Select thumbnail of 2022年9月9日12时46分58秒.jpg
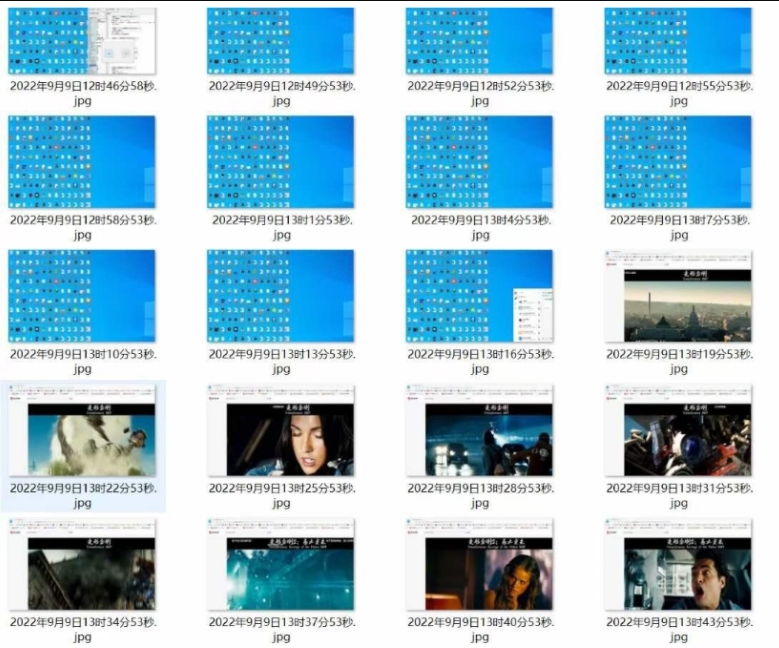This screenshot has height=648, width=779. tap(82, 41)
